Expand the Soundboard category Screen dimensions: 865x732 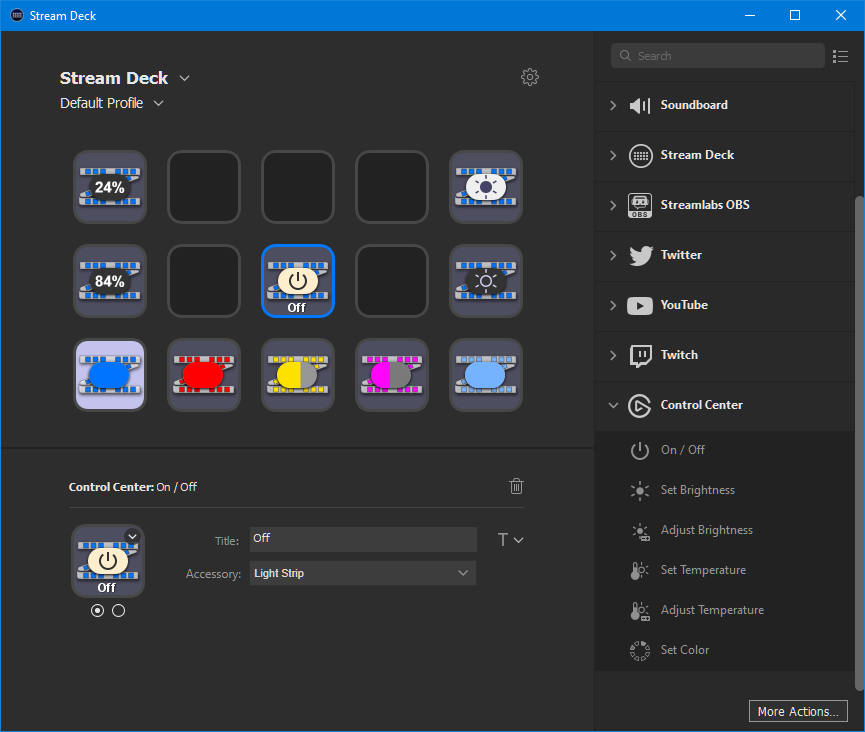[613, 105]
